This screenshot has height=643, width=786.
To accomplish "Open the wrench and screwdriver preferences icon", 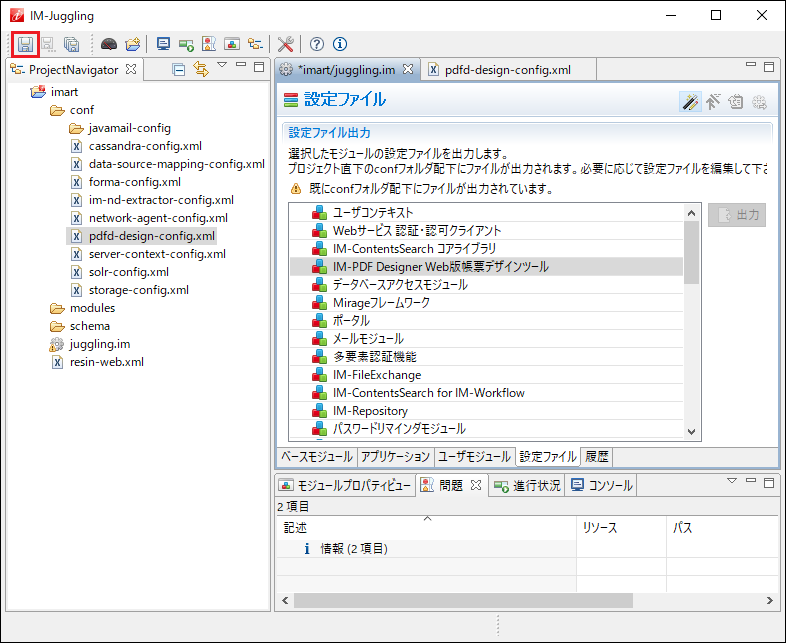I will coord(286,44).
